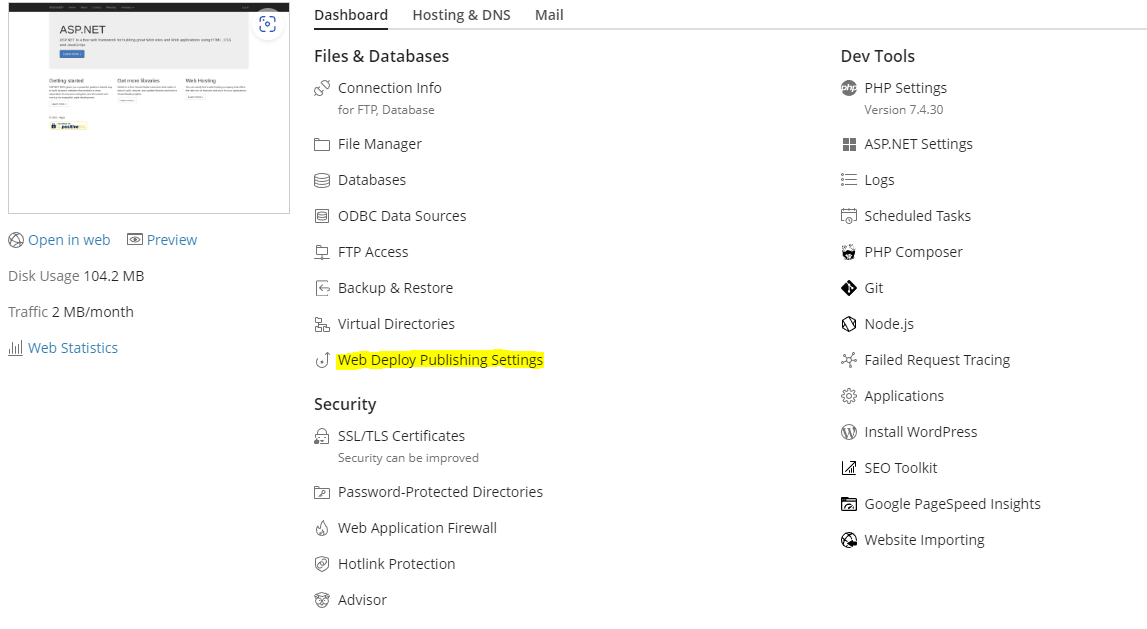Open ODBC Data Sources
The image size is (1147, 629).
pos(402,216)
